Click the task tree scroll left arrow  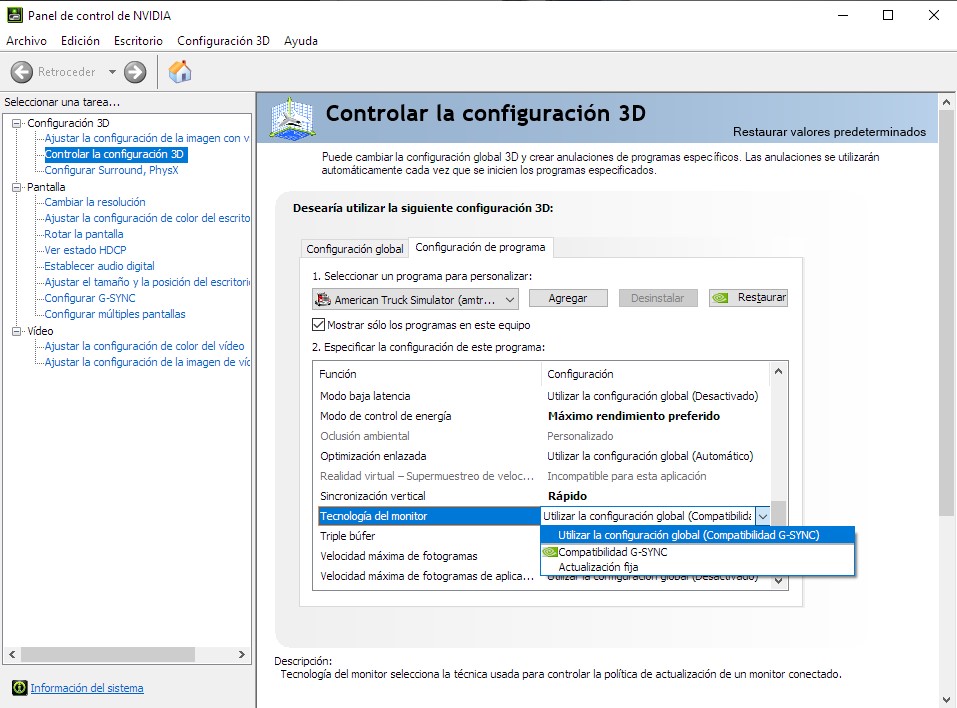(12, 654)
